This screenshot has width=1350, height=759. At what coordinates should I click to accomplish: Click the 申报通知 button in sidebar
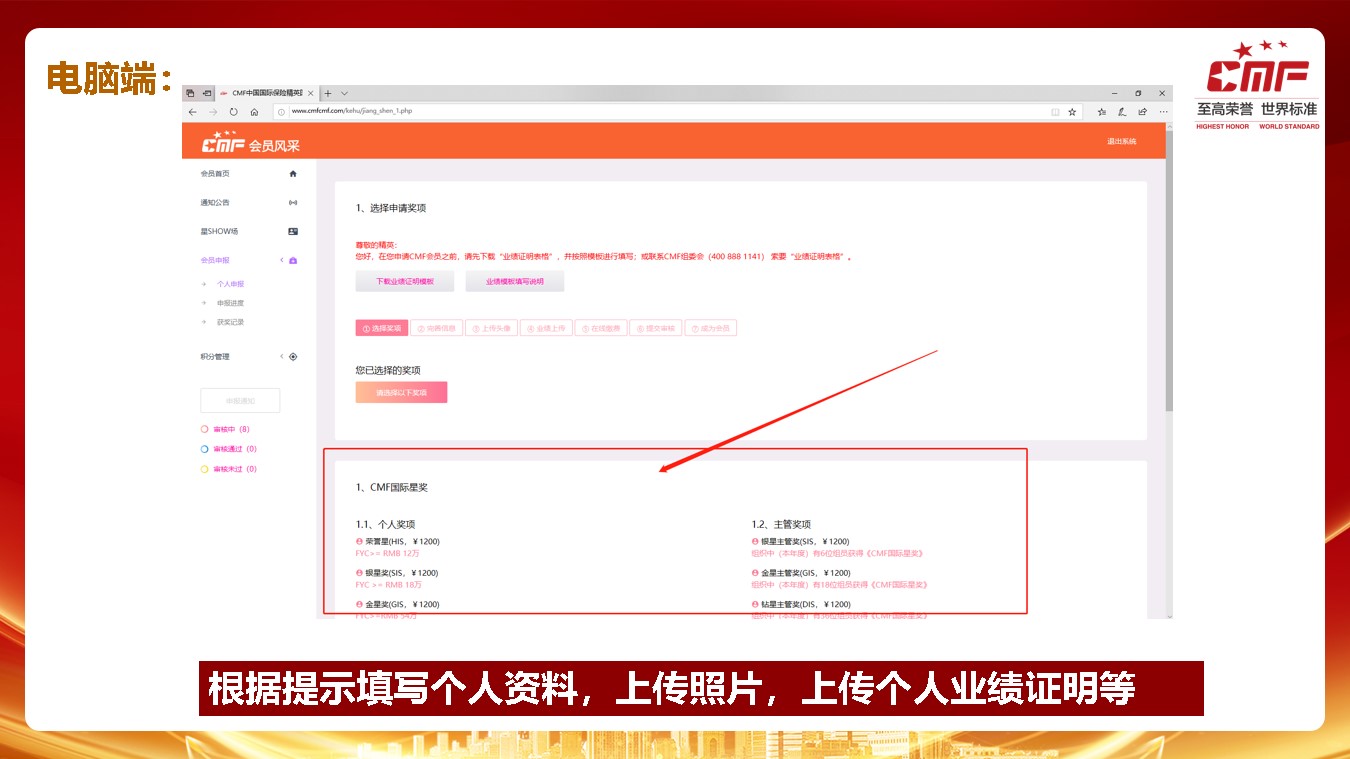[240, 401]
